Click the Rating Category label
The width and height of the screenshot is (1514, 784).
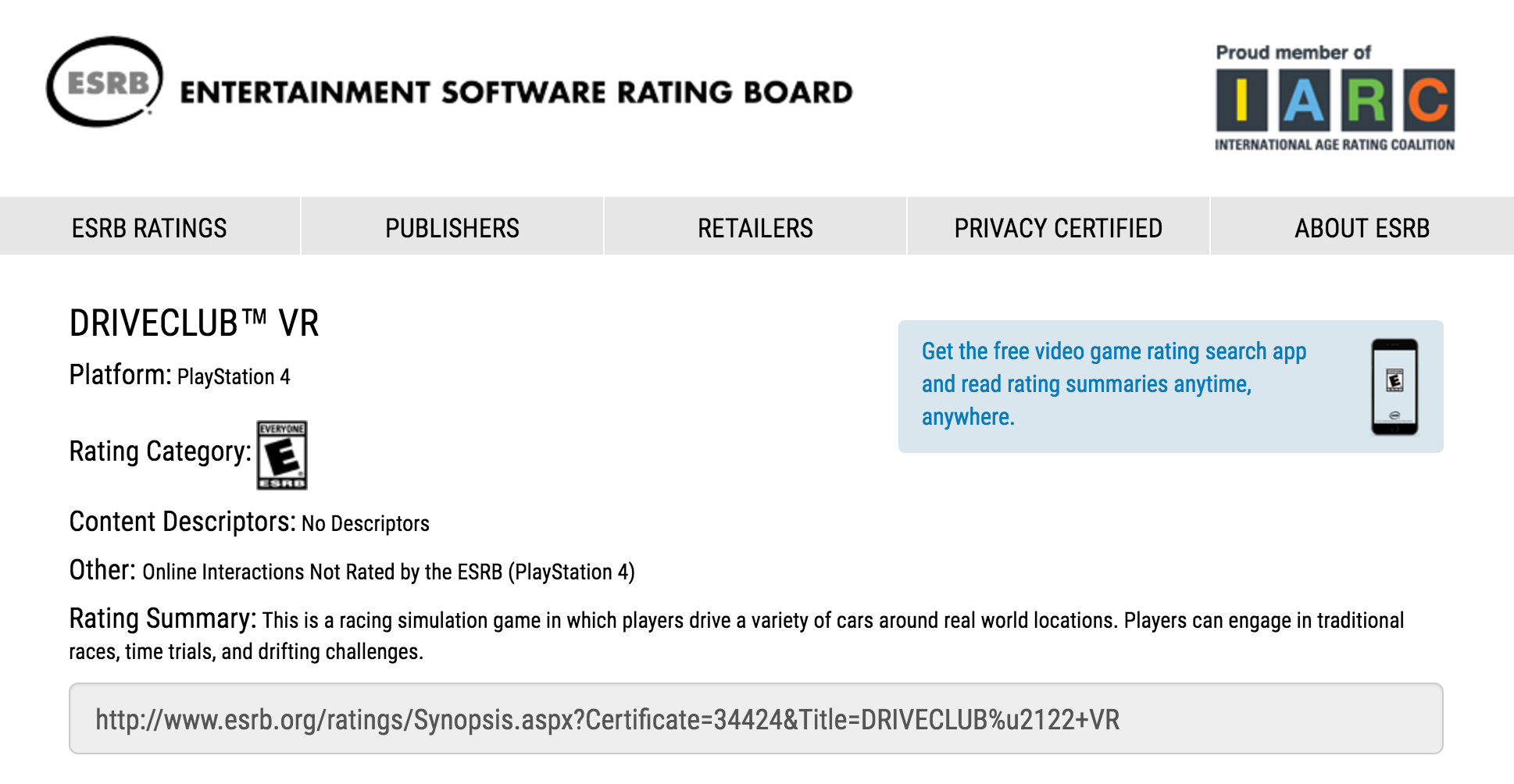point(160,451)
